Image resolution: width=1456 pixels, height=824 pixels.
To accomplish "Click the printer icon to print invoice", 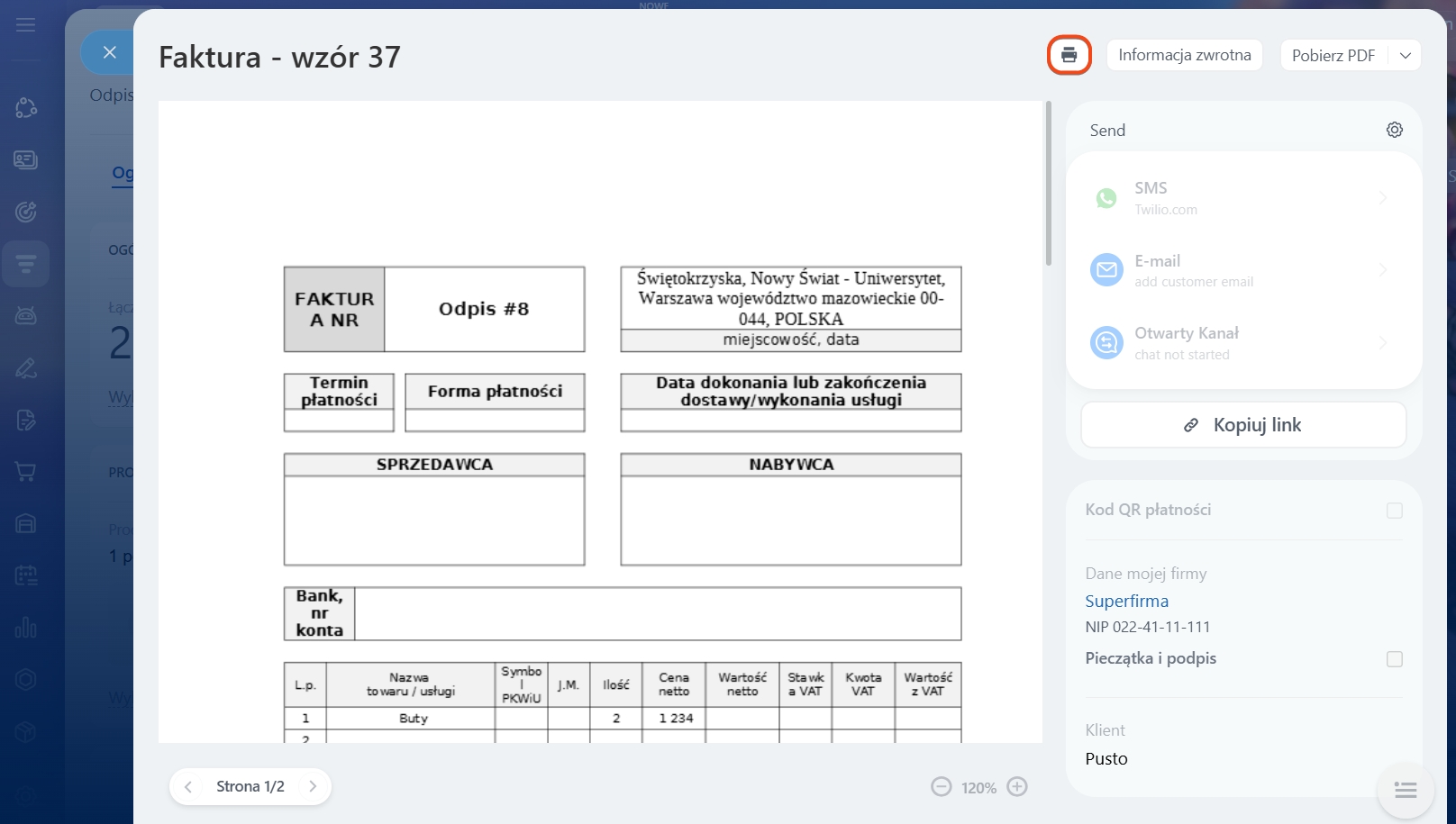I will [x=1069, y=55].
